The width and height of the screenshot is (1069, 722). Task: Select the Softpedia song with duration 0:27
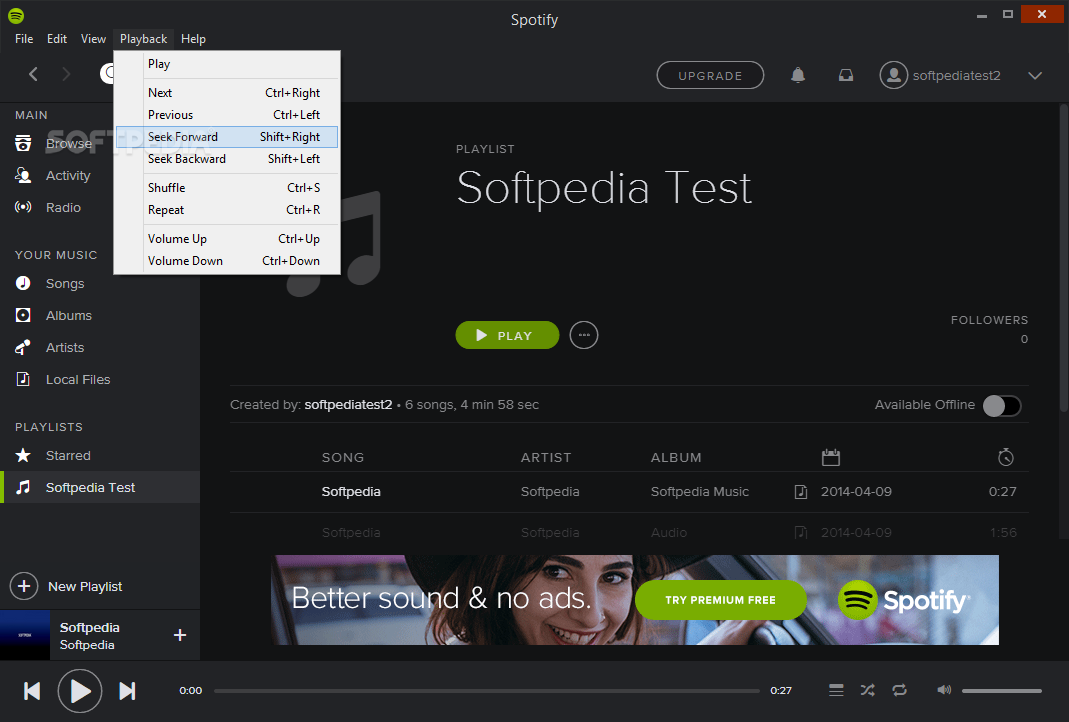[629, 492]
